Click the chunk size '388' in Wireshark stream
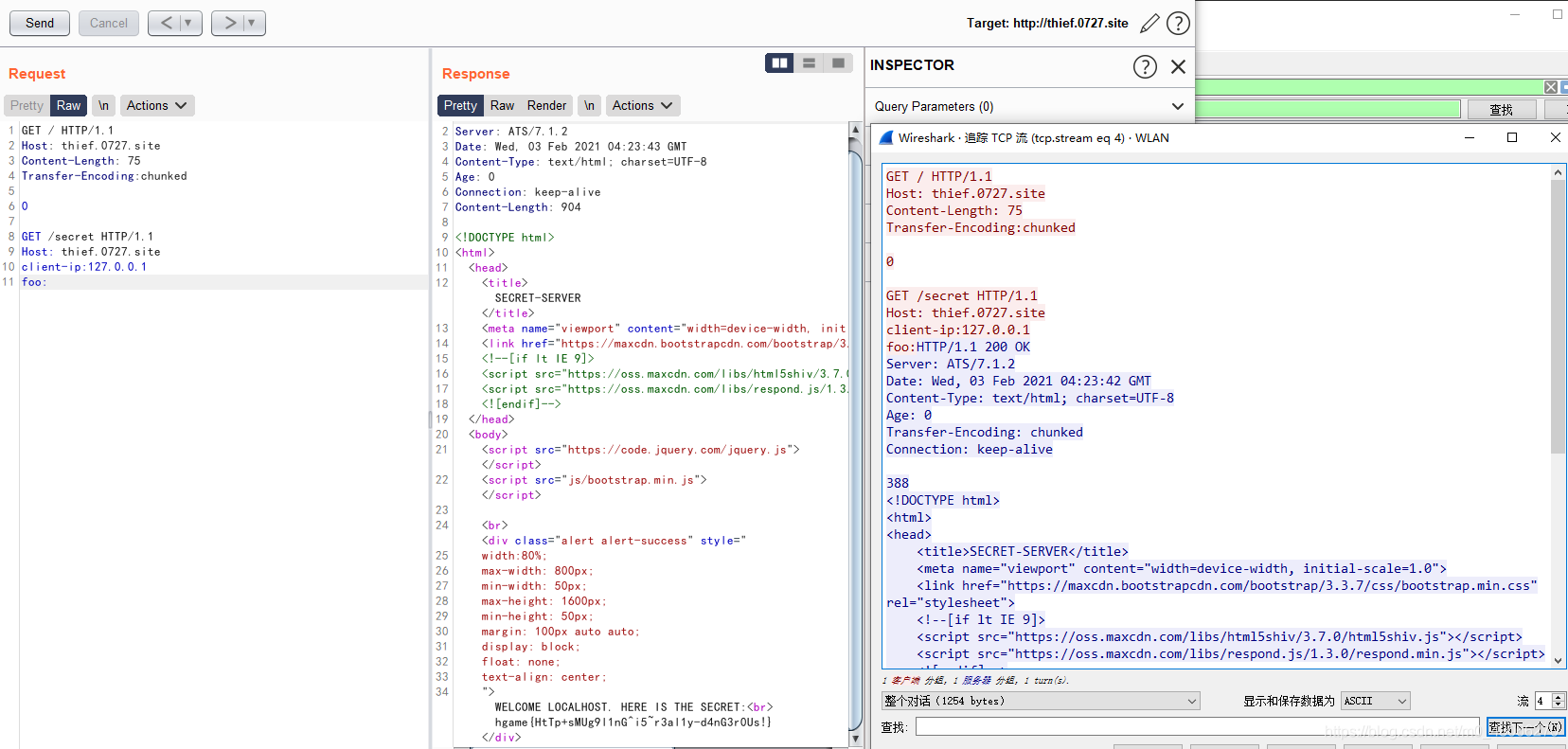This screenshot has height=749, width=1568. pyautogui.click(x=898, y=483)
